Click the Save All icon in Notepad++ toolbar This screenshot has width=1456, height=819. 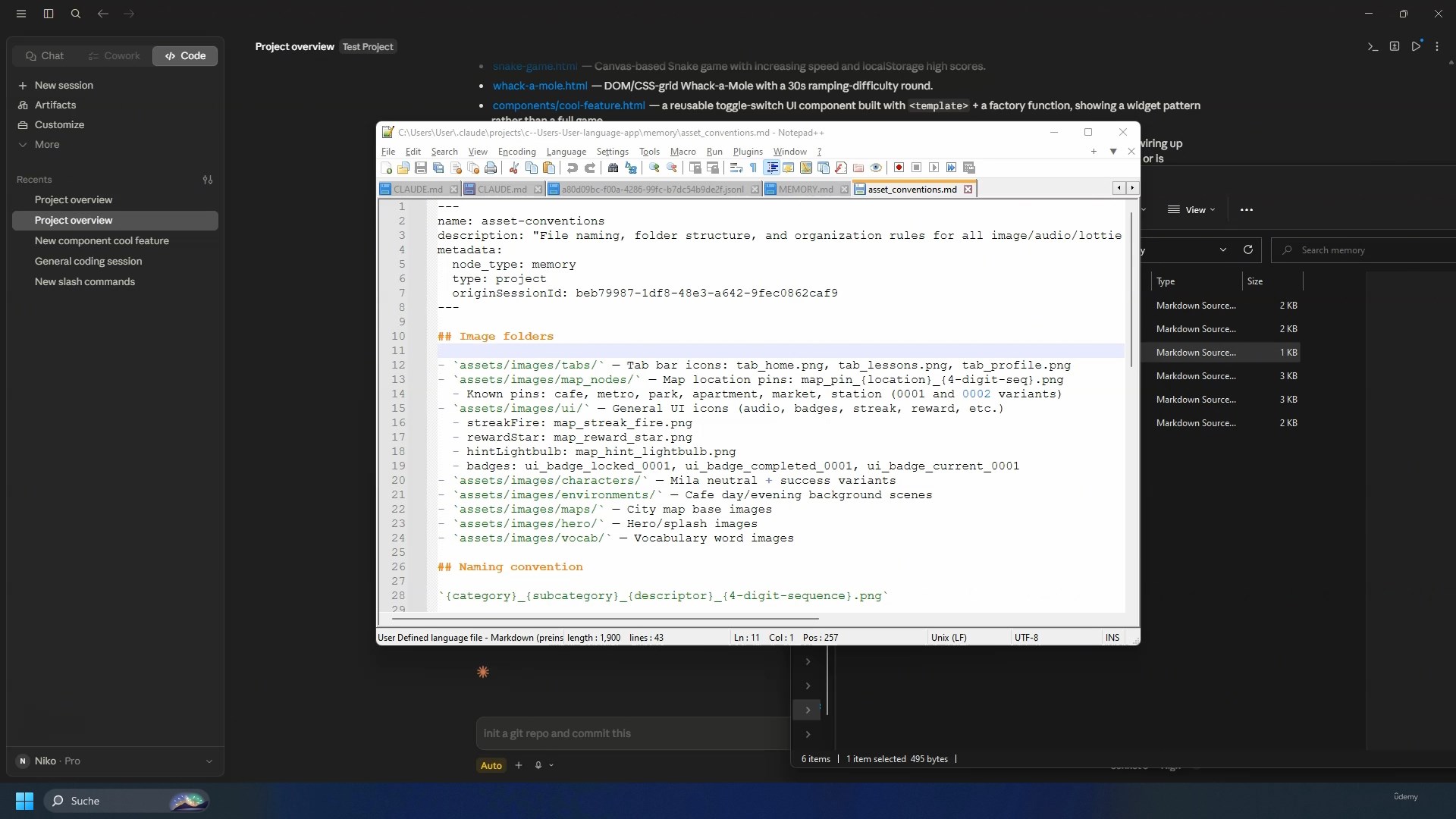coord(438,168)
